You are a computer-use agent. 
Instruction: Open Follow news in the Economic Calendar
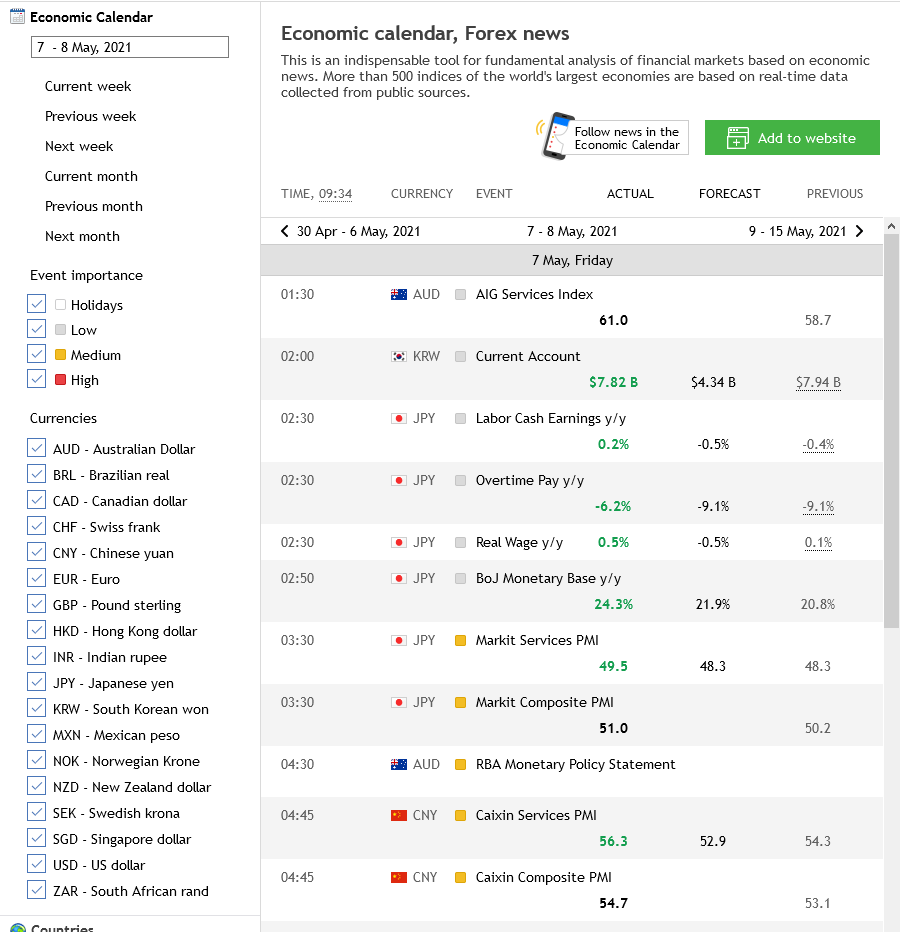pyautogui.click(x=627, y=138)
